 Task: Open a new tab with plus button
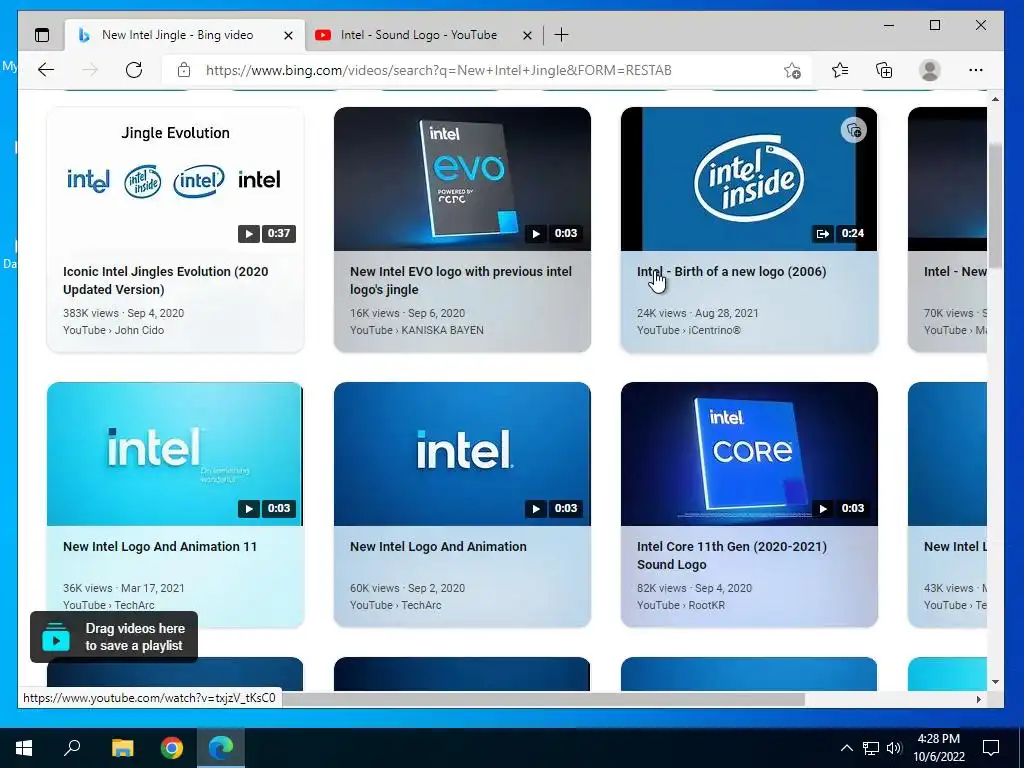561,35
